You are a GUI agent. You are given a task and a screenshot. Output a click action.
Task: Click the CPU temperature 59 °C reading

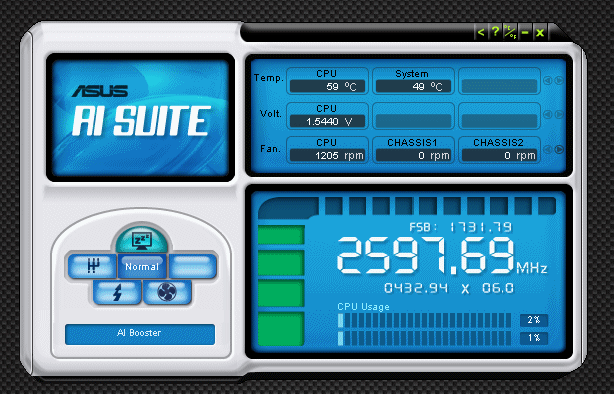327,87
